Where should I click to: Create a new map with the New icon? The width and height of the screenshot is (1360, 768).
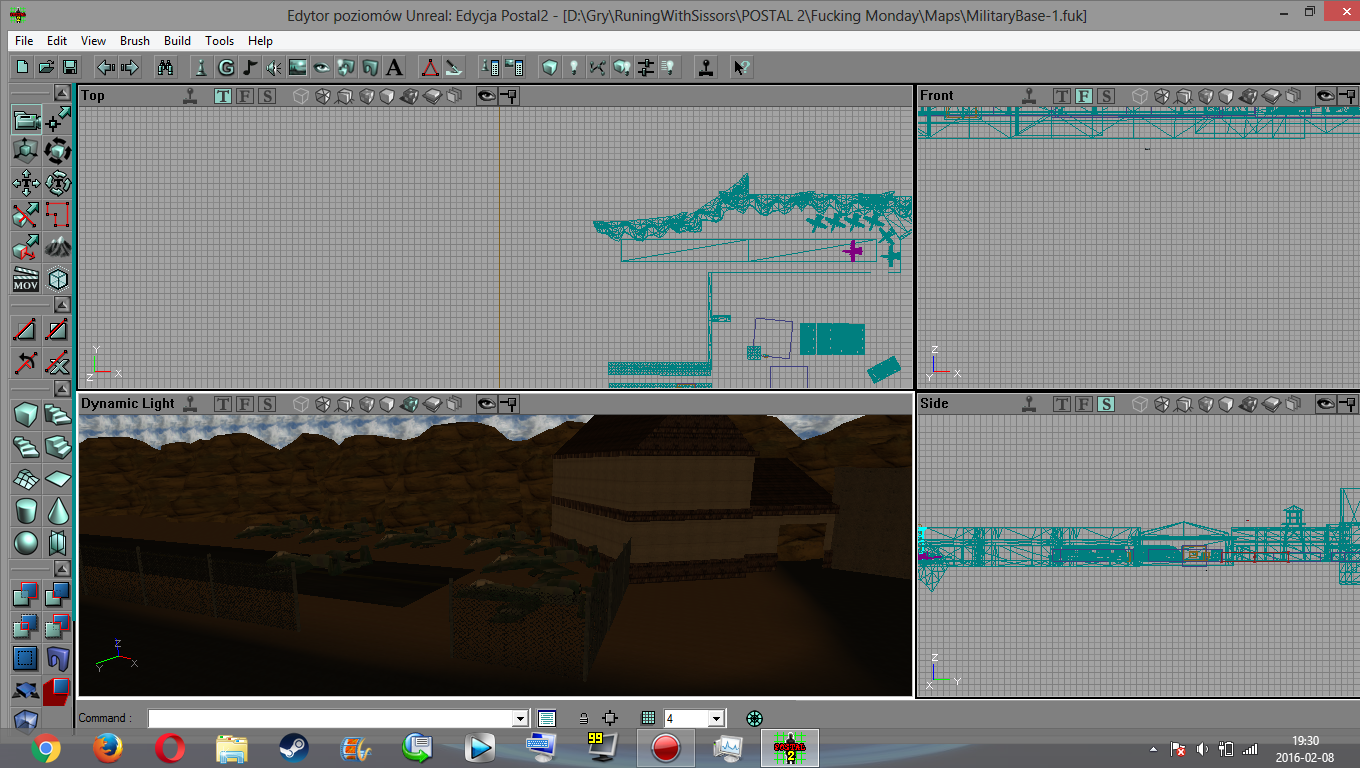(x=22, y=67)
